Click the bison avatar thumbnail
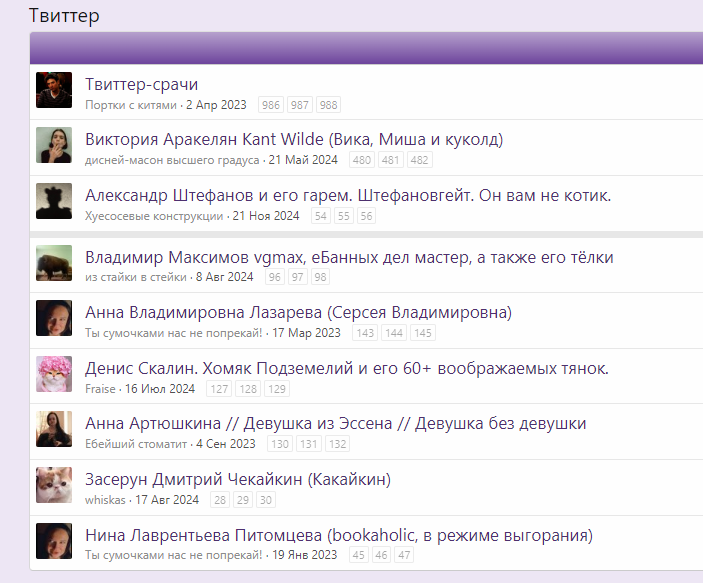Image resolution: width=703 pixels, height=583 pixels. tap(54, 263)
